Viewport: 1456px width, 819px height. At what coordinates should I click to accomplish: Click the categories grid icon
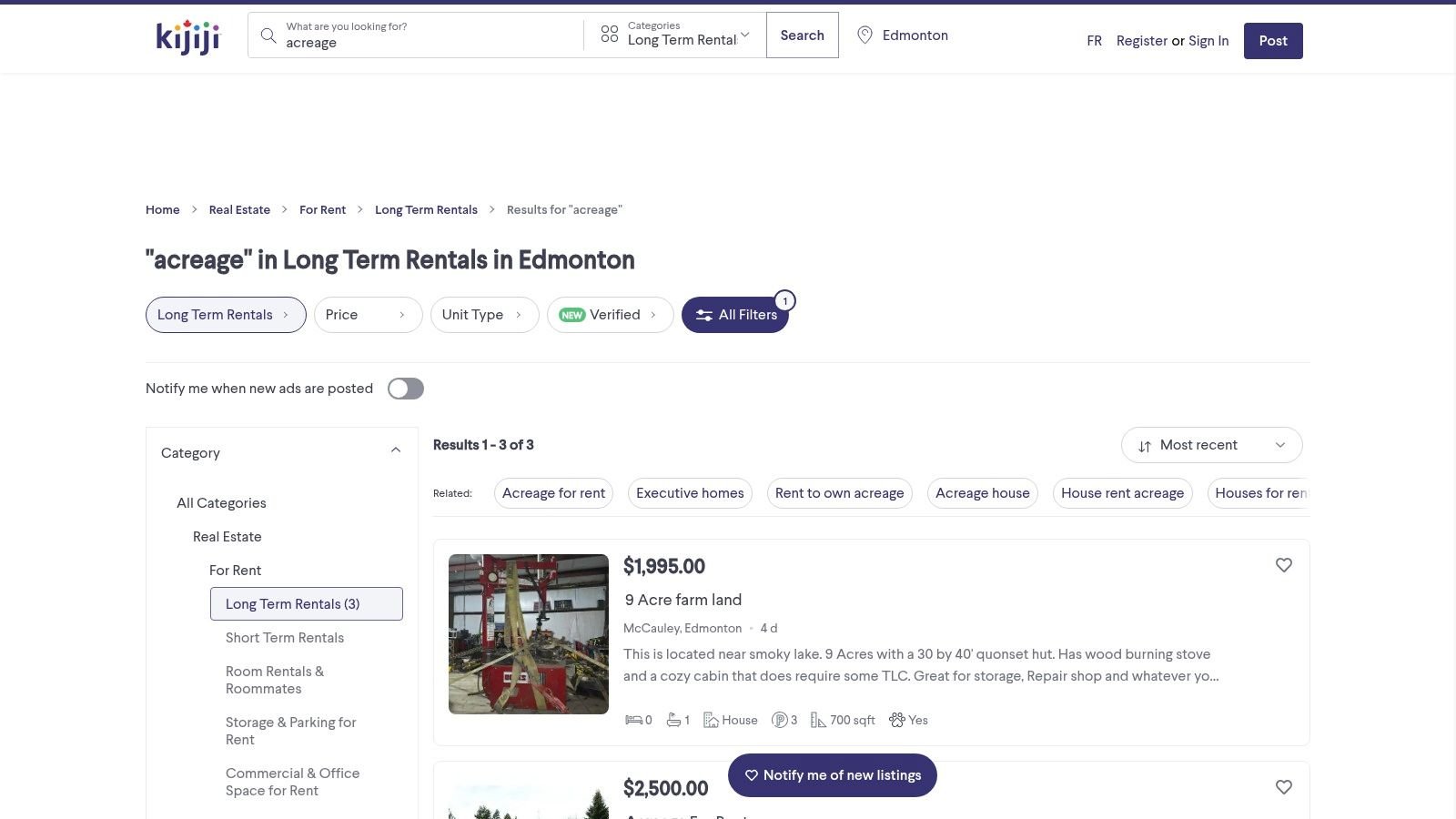tap(609, 35)
